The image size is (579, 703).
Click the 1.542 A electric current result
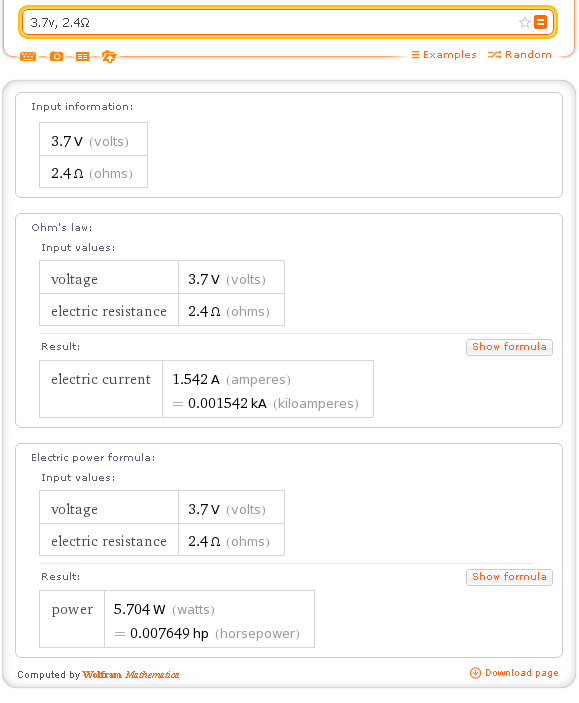pyautogui.click(x=196, y=380)
